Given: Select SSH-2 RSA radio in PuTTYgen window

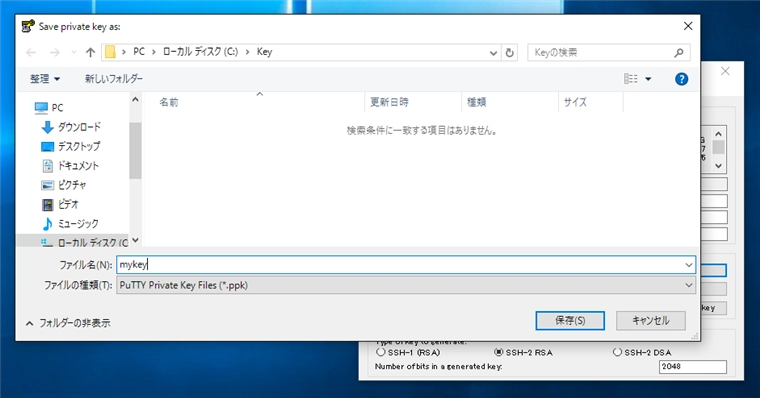Looking at the screenshot, I should tap(498, 352).
